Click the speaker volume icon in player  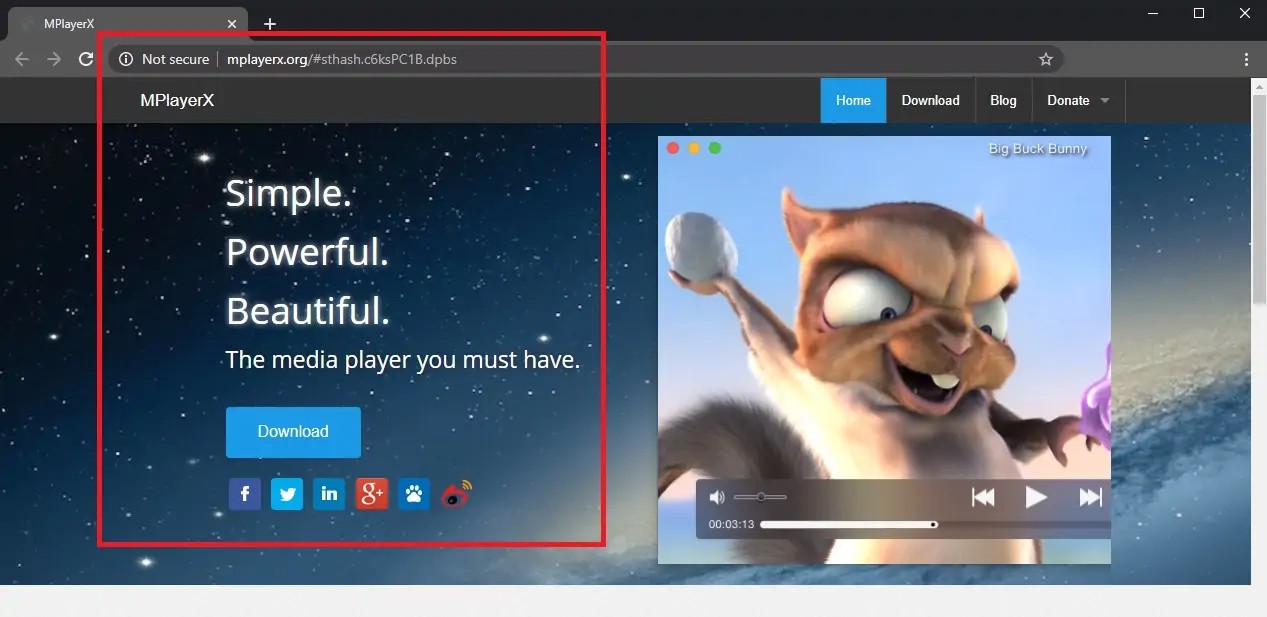(716, 497)
